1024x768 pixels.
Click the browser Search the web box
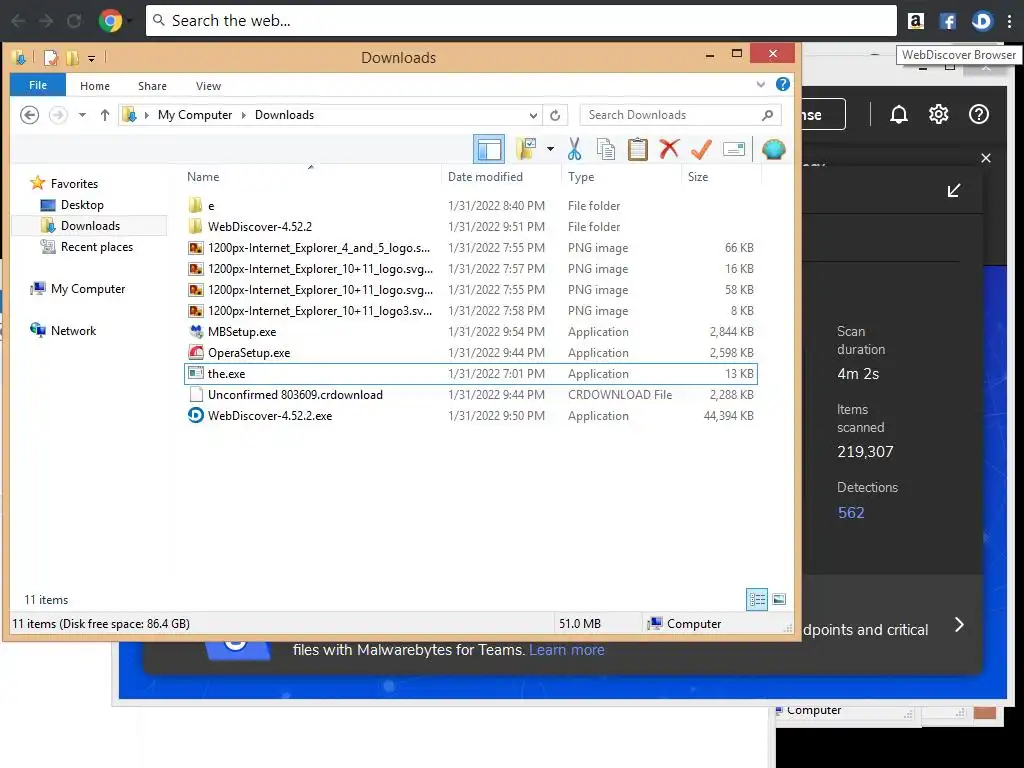pos(521,21)
